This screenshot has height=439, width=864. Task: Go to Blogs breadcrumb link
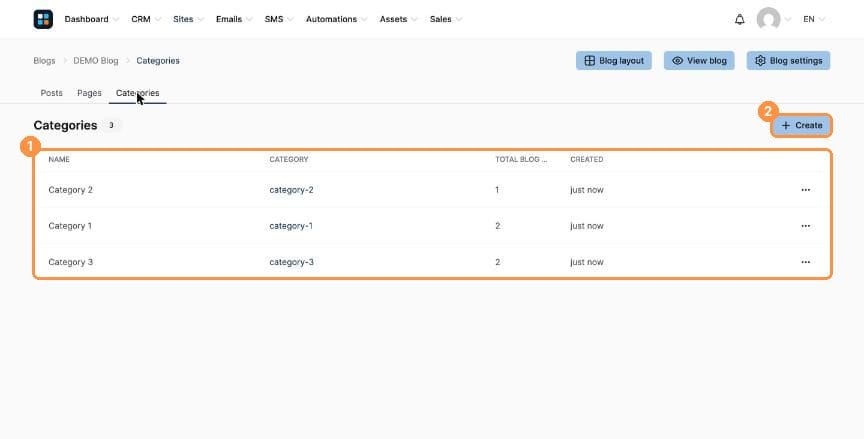tap(44, 61)
